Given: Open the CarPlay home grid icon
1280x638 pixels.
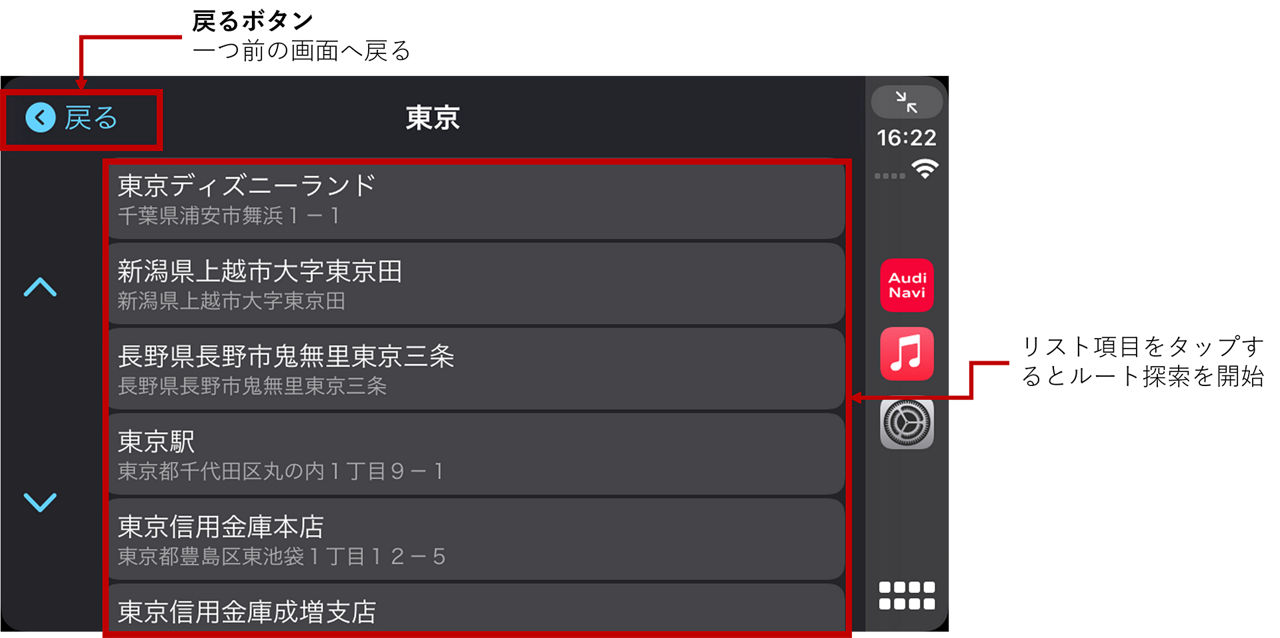Looking at the screenshot, I should (907, 595).
